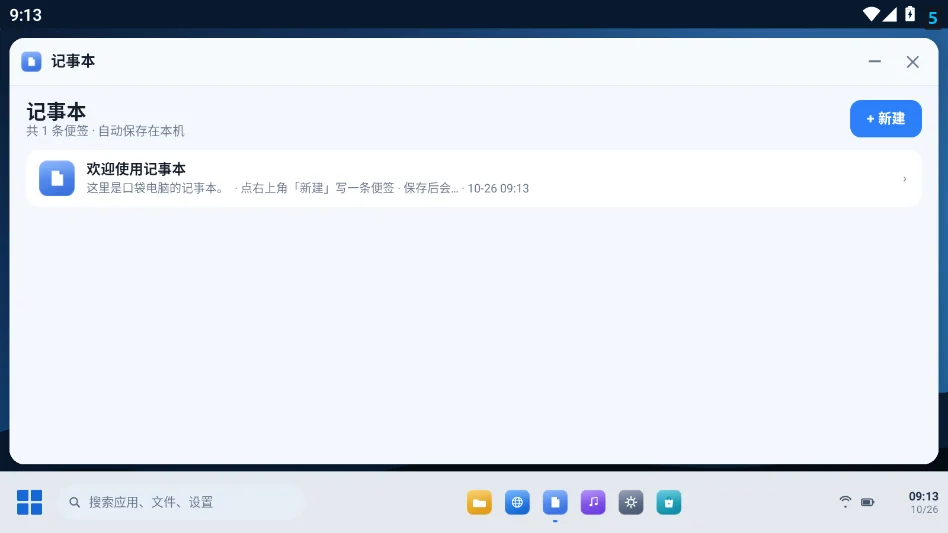Image resolution: width=948 pixels, height=533 pixels.
Task: Tap the status bar Wi-Fi signal icon
Action: [871, 14]
